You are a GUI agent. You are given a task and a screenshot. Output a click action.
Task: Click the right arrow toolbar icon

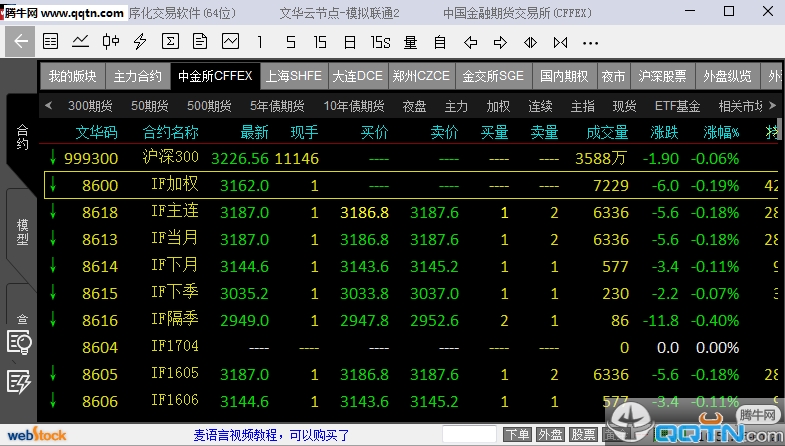[x=500, y=43]
